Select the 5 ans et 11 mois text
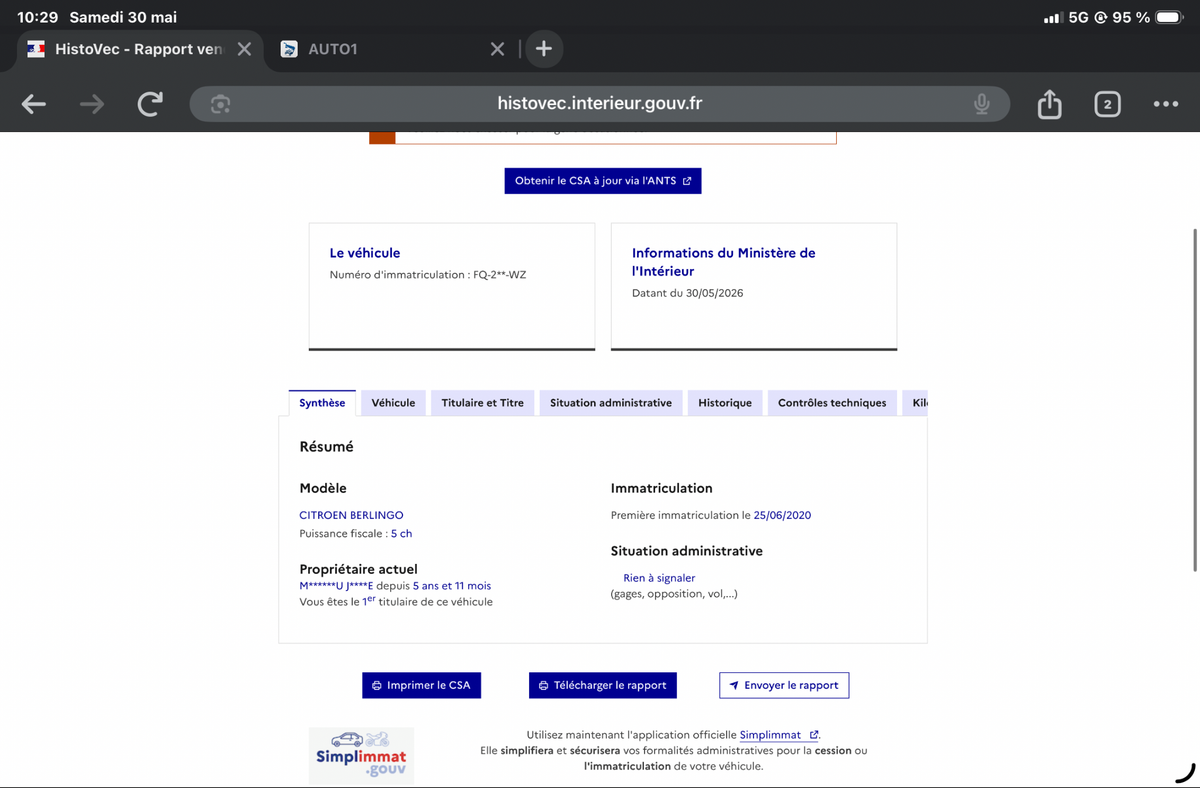 tap(451, 586)
